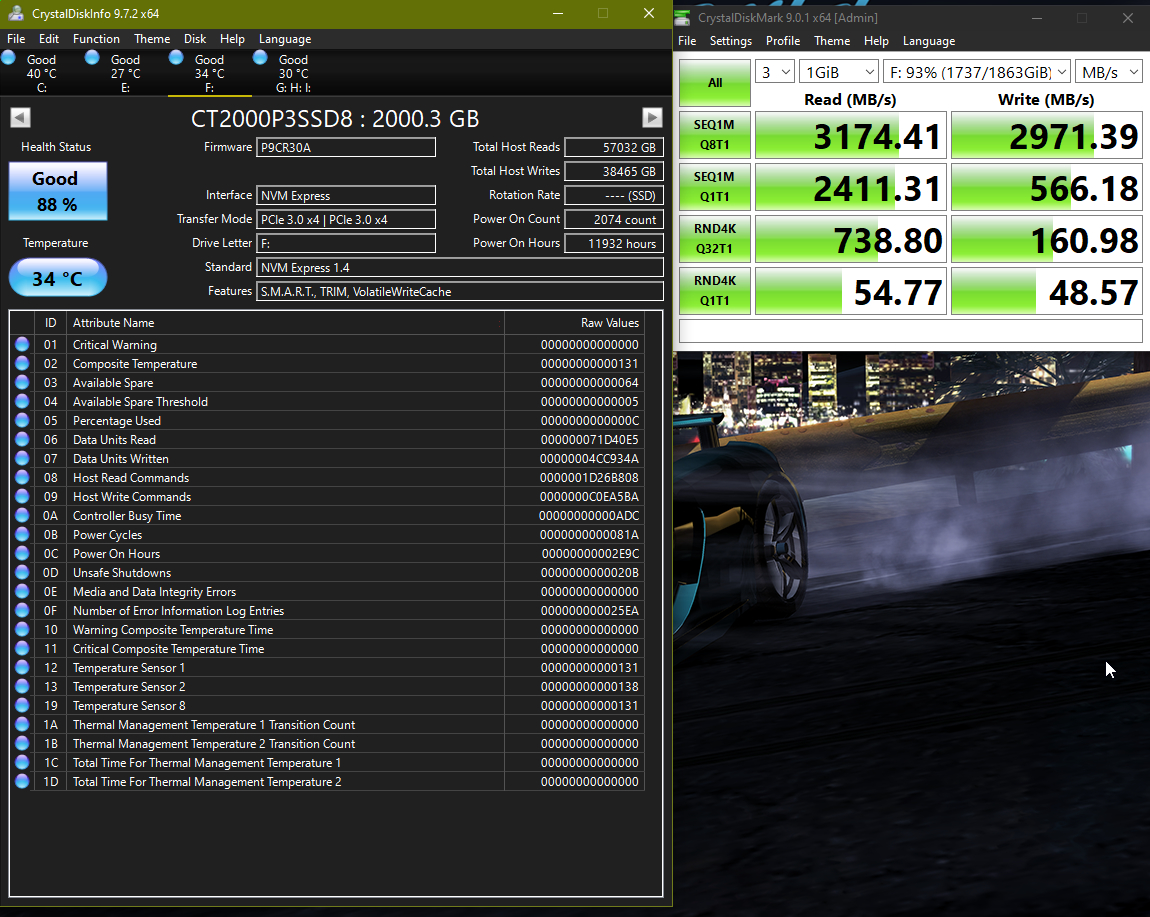Click the Total Host Reads value 57032 GB
1150x917 pixels.
[x=614, y=147]
